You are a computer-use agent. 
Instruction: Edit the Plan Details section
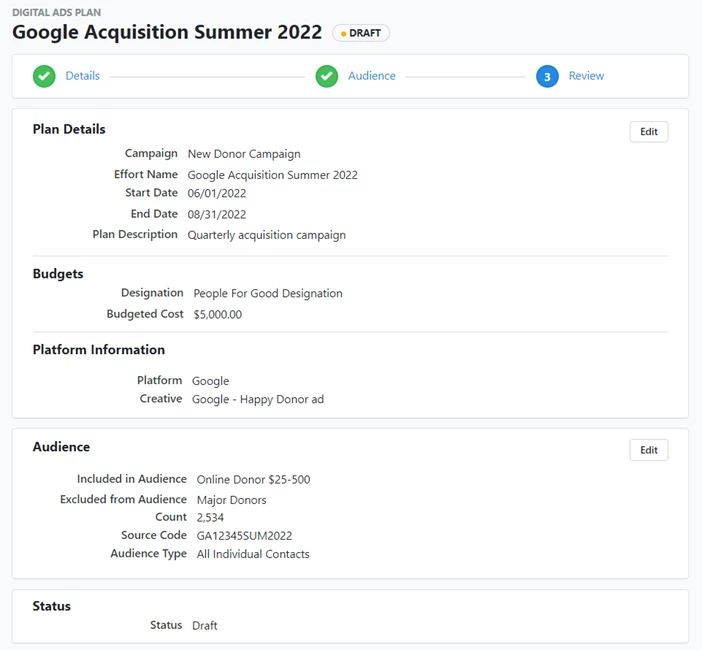coord(649,132)
